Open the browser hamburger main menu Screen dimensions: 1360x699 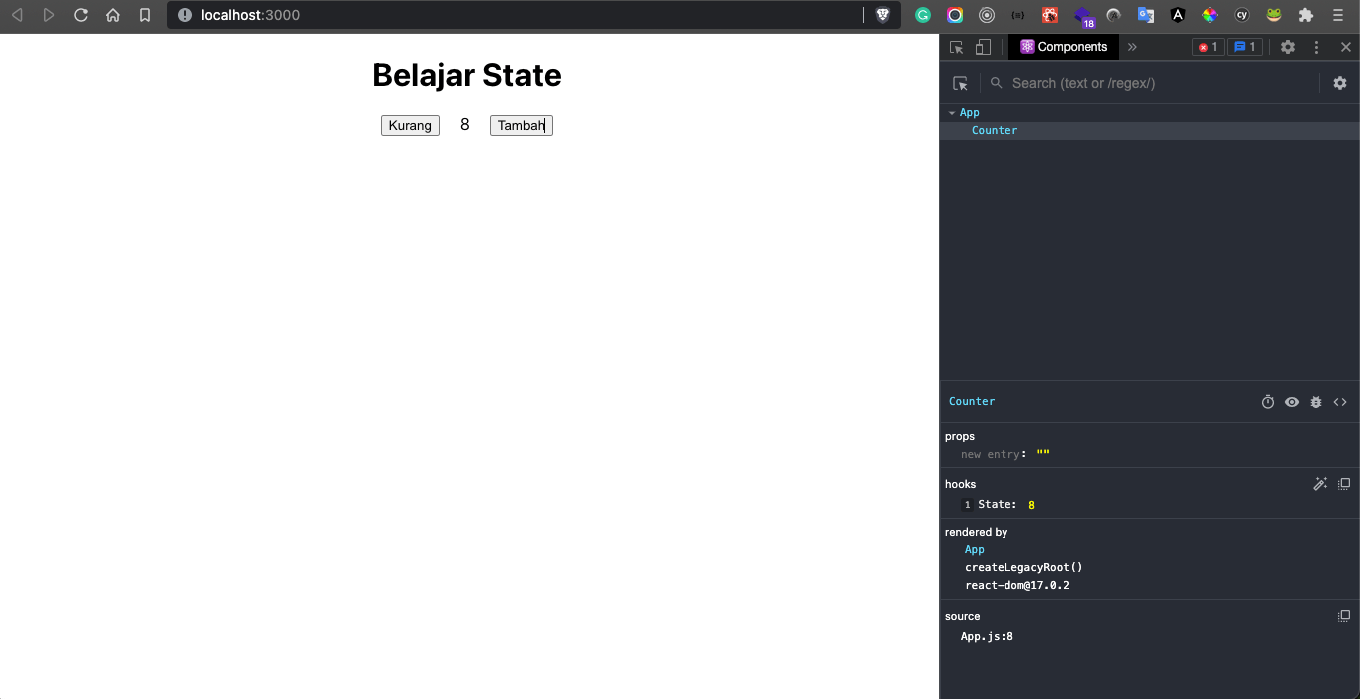click(x=1338, y=15)
